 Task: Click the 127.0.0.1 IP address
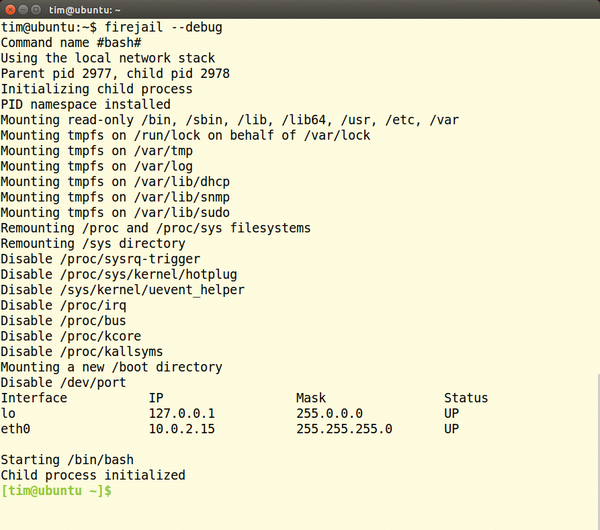(x=182, y=413)
